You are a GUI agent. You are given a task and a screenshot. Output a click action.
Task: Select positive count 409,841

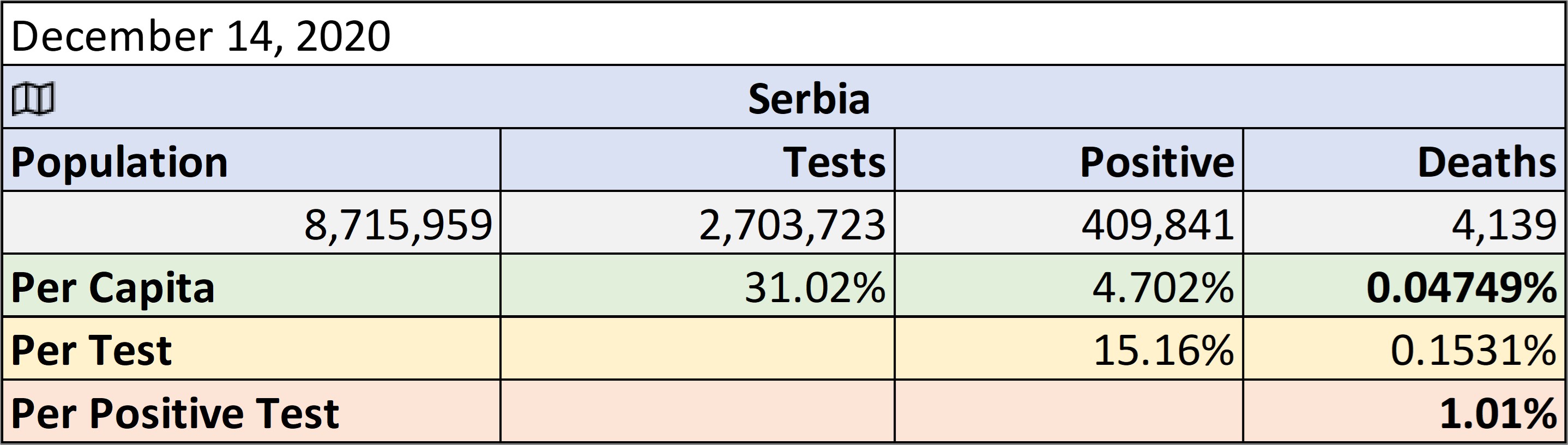click(x=1069, y=223)
